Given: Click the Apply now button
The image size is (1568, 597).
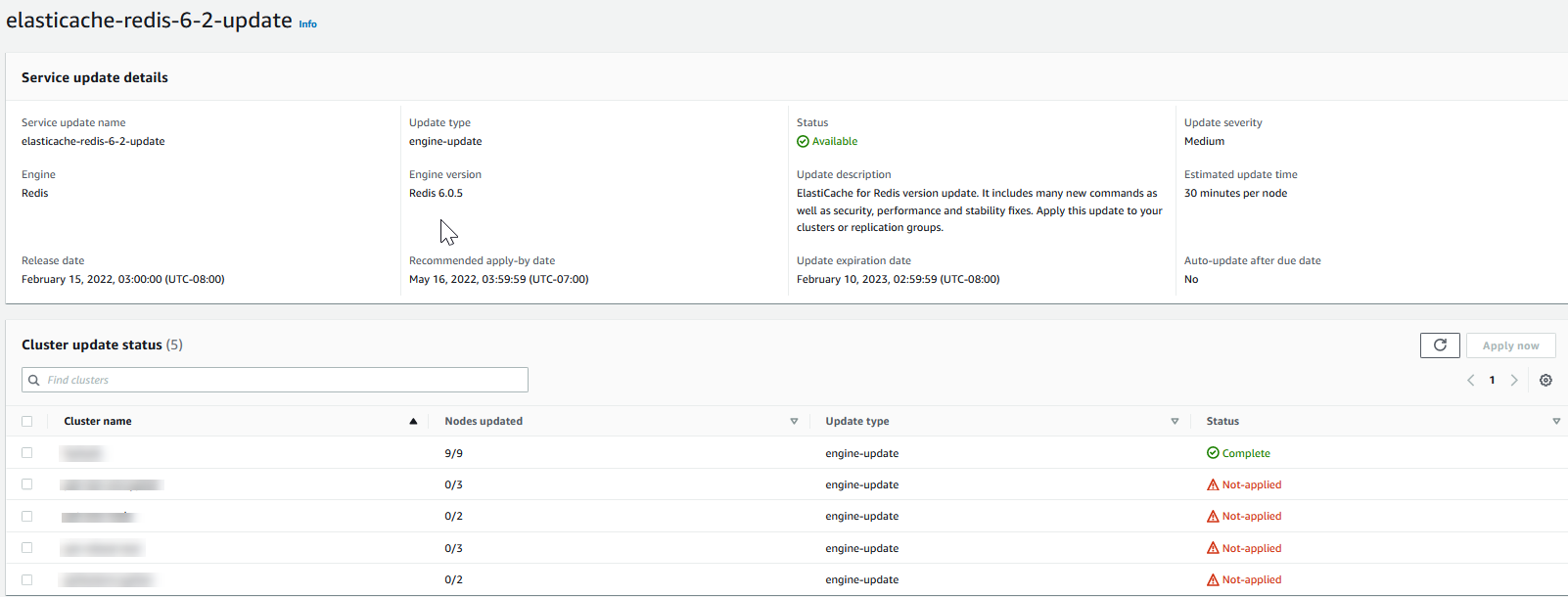Looking at the screenshot, I should point(1510,345).
